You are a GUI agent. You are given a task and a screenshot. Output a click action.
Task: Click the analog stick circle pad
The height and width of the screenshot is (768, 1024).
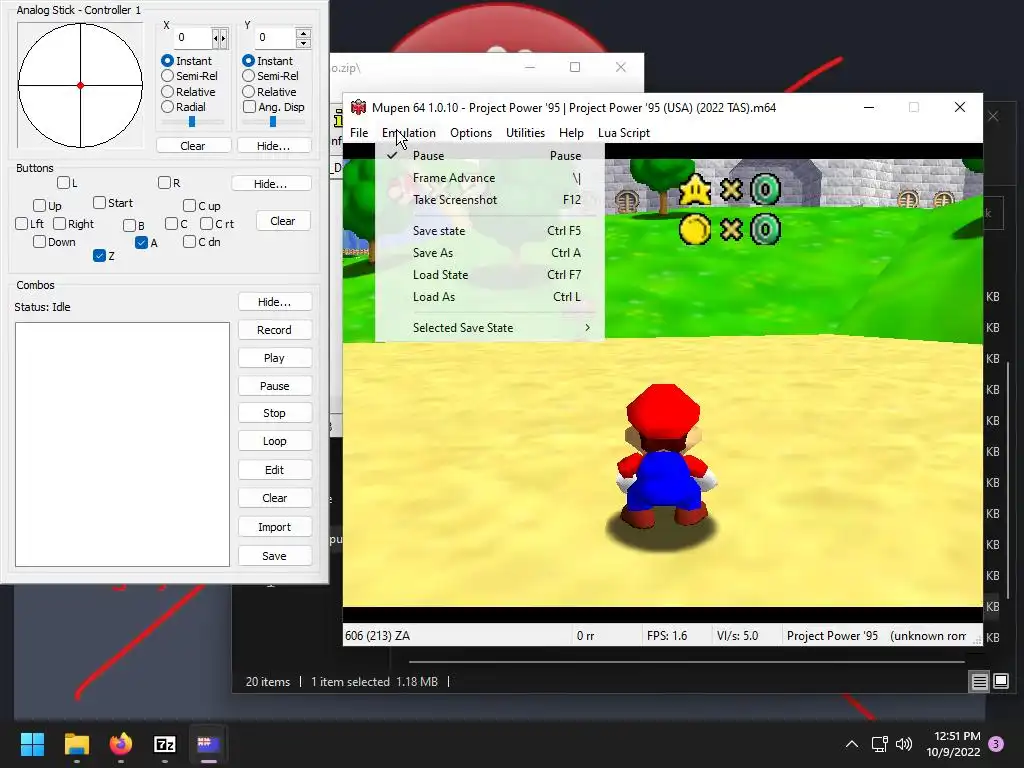pyautogui.click(x=80, y=86)
